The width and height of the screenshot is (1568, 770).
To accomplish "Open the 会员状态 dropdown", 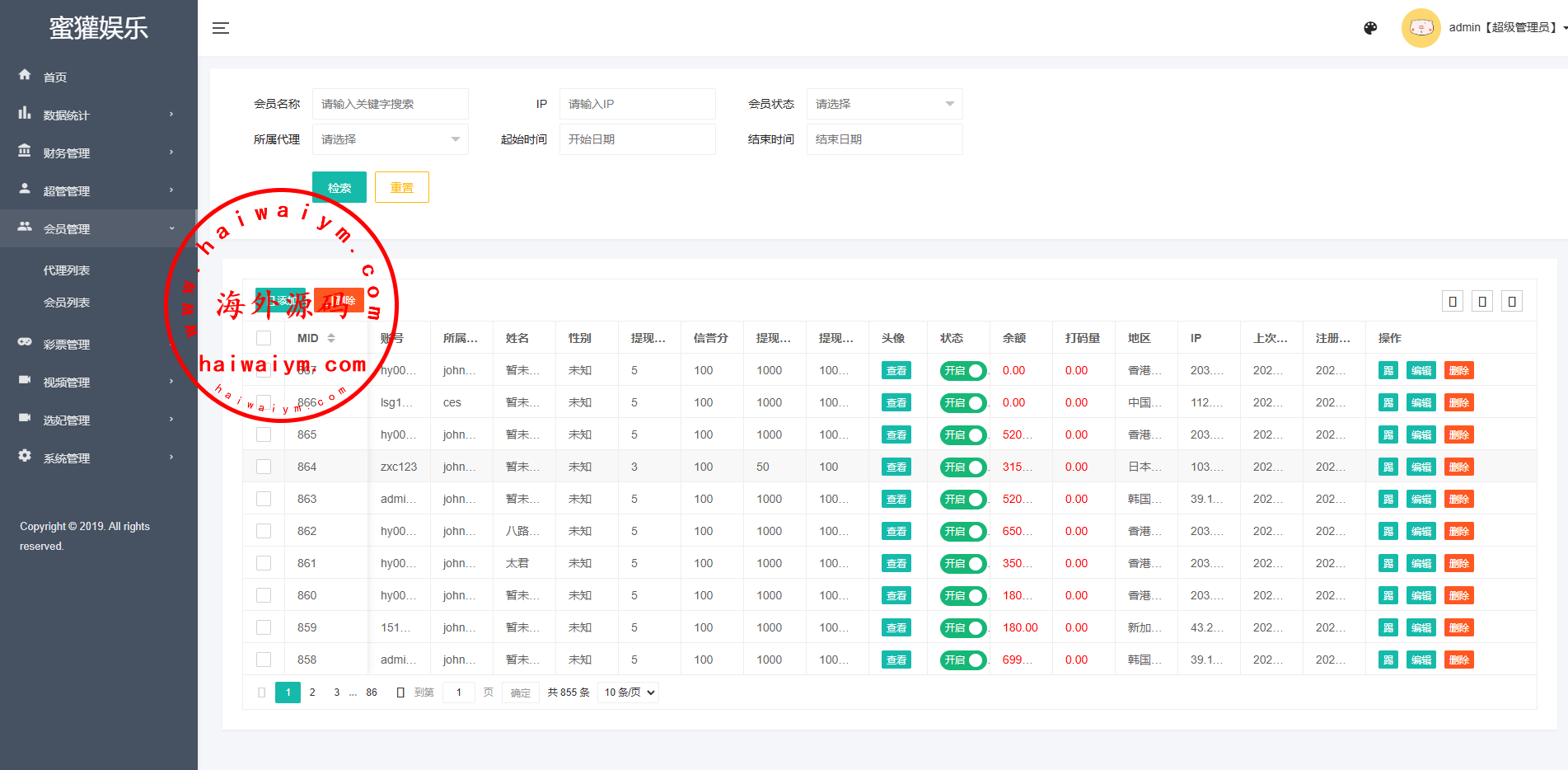I will [884, 104].
